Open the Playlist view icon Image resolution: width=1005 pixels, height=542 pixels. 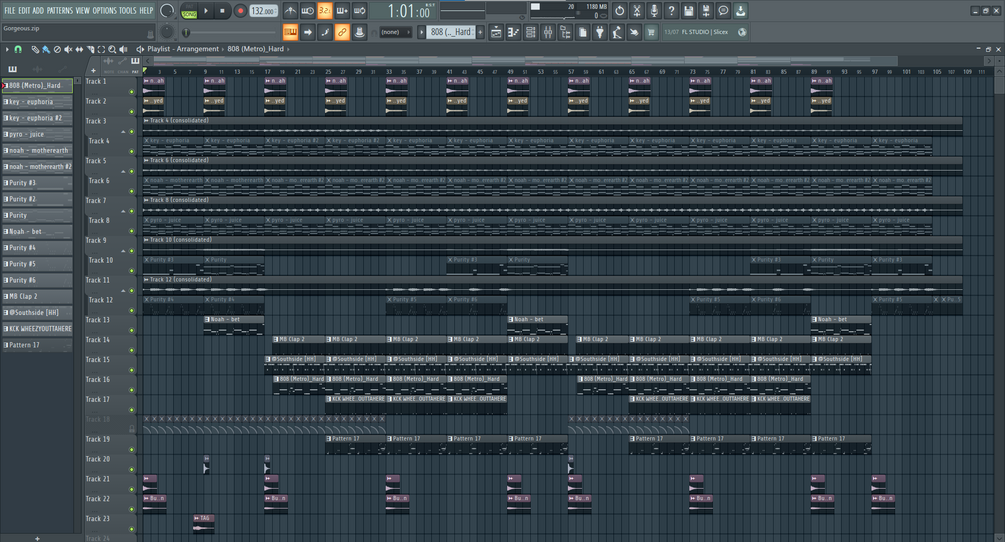pyautogui.click(x=496, y=32)
